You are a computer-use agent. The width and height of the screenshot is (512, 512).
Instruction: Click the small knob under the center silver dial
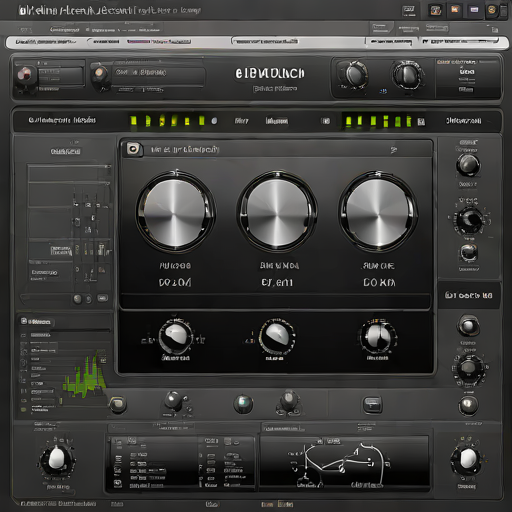click(x=277, y=336)
